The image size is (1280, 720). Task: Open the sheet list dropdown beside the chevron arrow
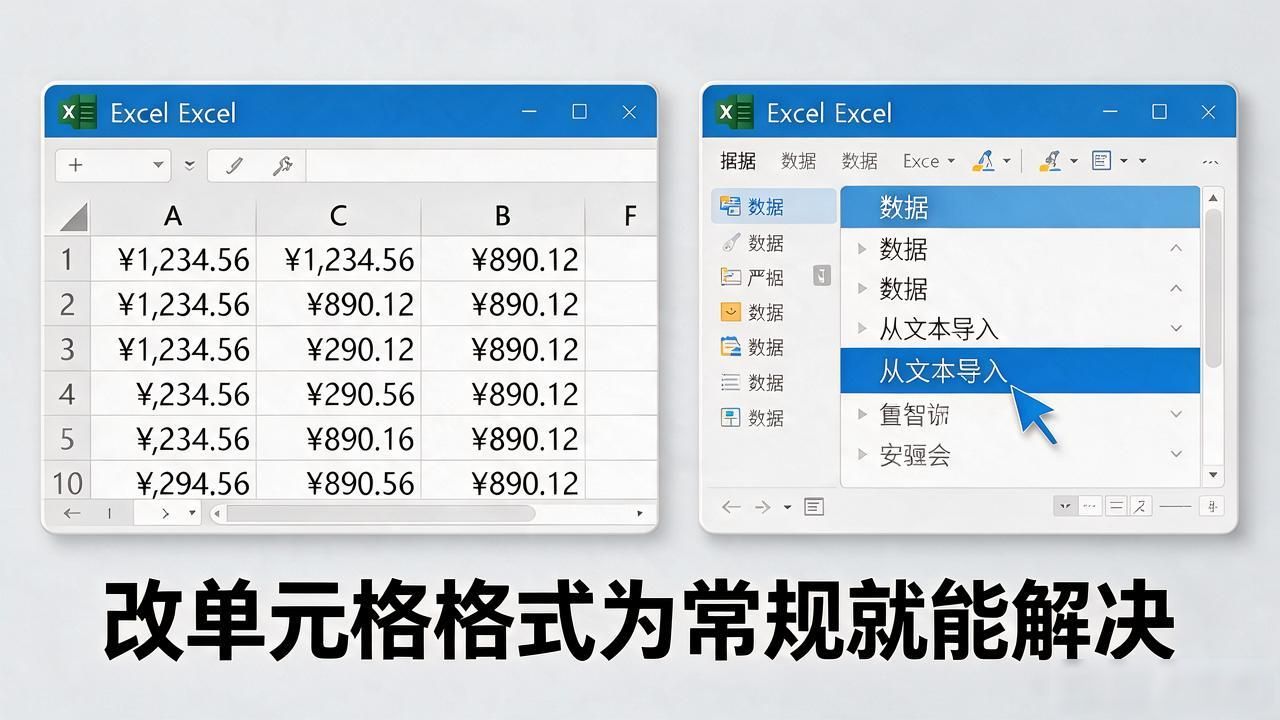190,513
